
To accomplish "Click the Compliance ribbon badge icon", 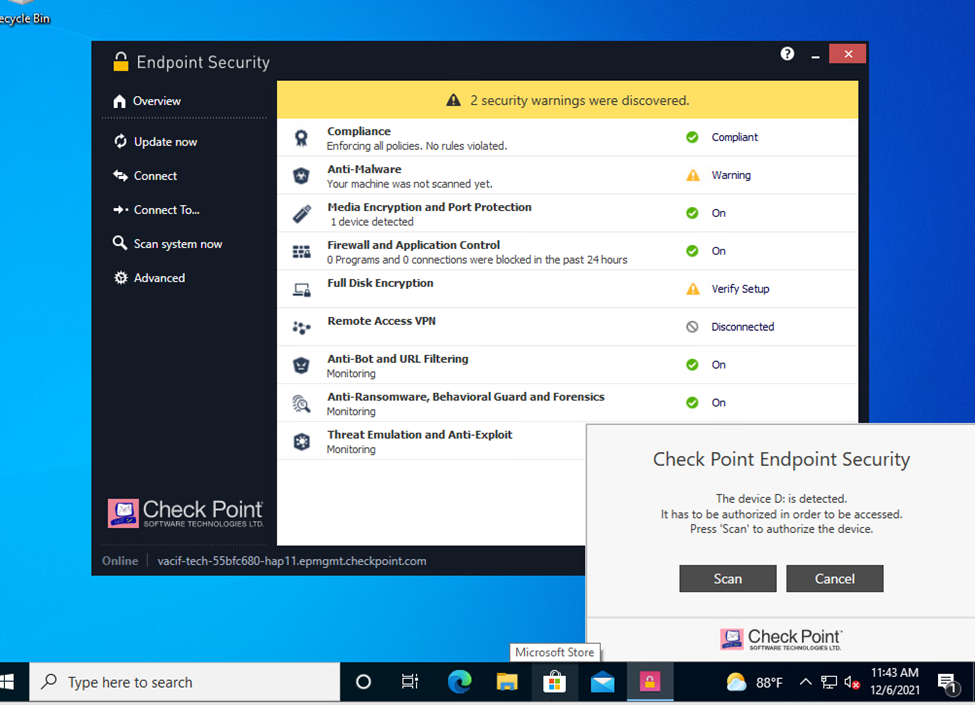I will point(302,137).
